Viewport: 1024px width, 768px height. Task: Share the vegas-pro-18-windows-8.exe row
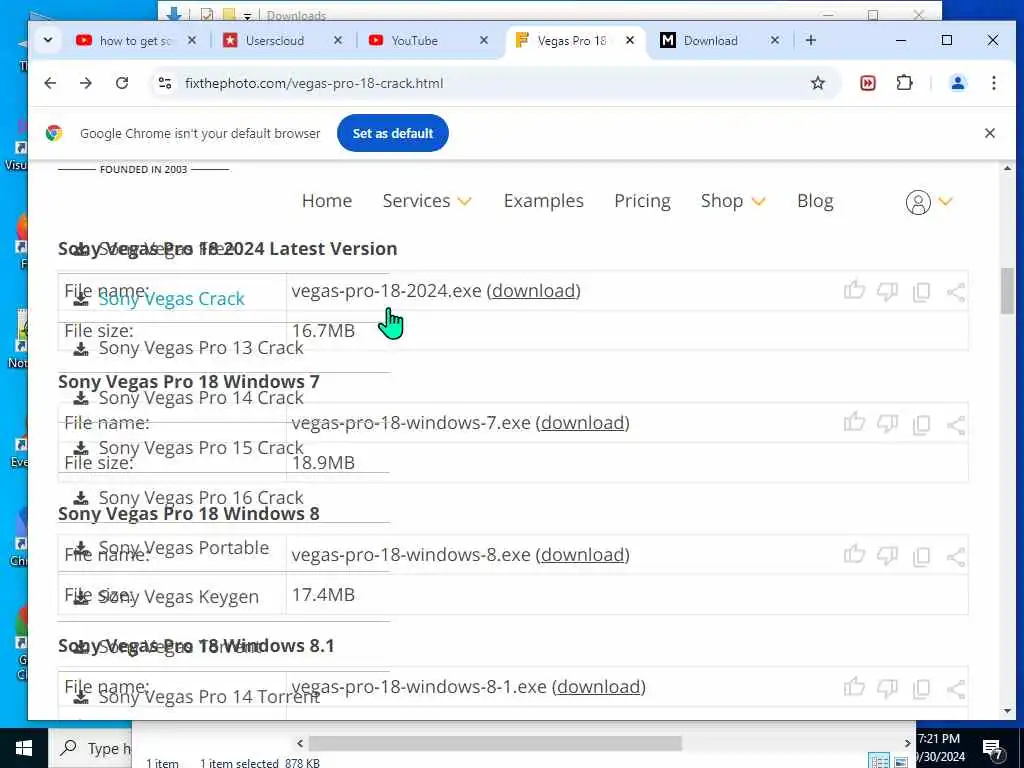(x=955, y=556)
